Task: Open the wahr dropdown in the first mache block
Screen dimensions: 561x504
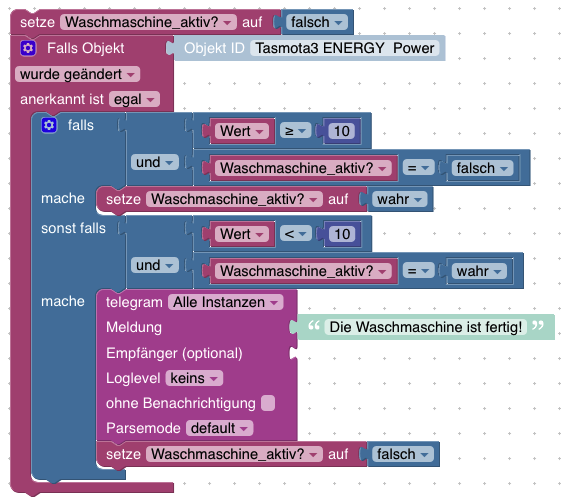Action: [399, 199]
